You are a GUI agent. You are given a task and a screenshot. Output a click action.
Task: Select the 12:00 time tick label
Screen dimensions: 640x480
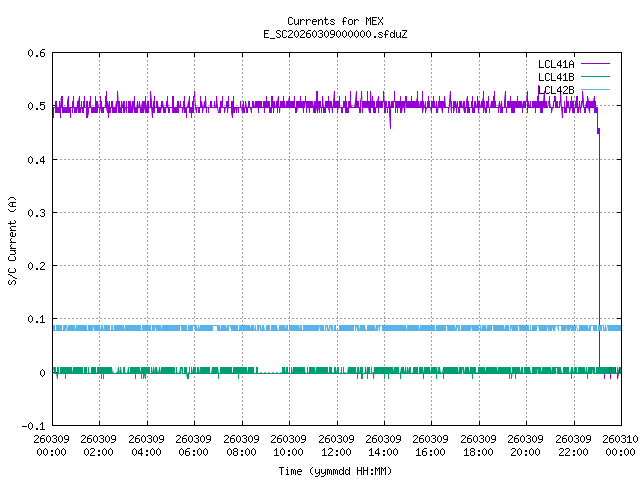(335, 445)
